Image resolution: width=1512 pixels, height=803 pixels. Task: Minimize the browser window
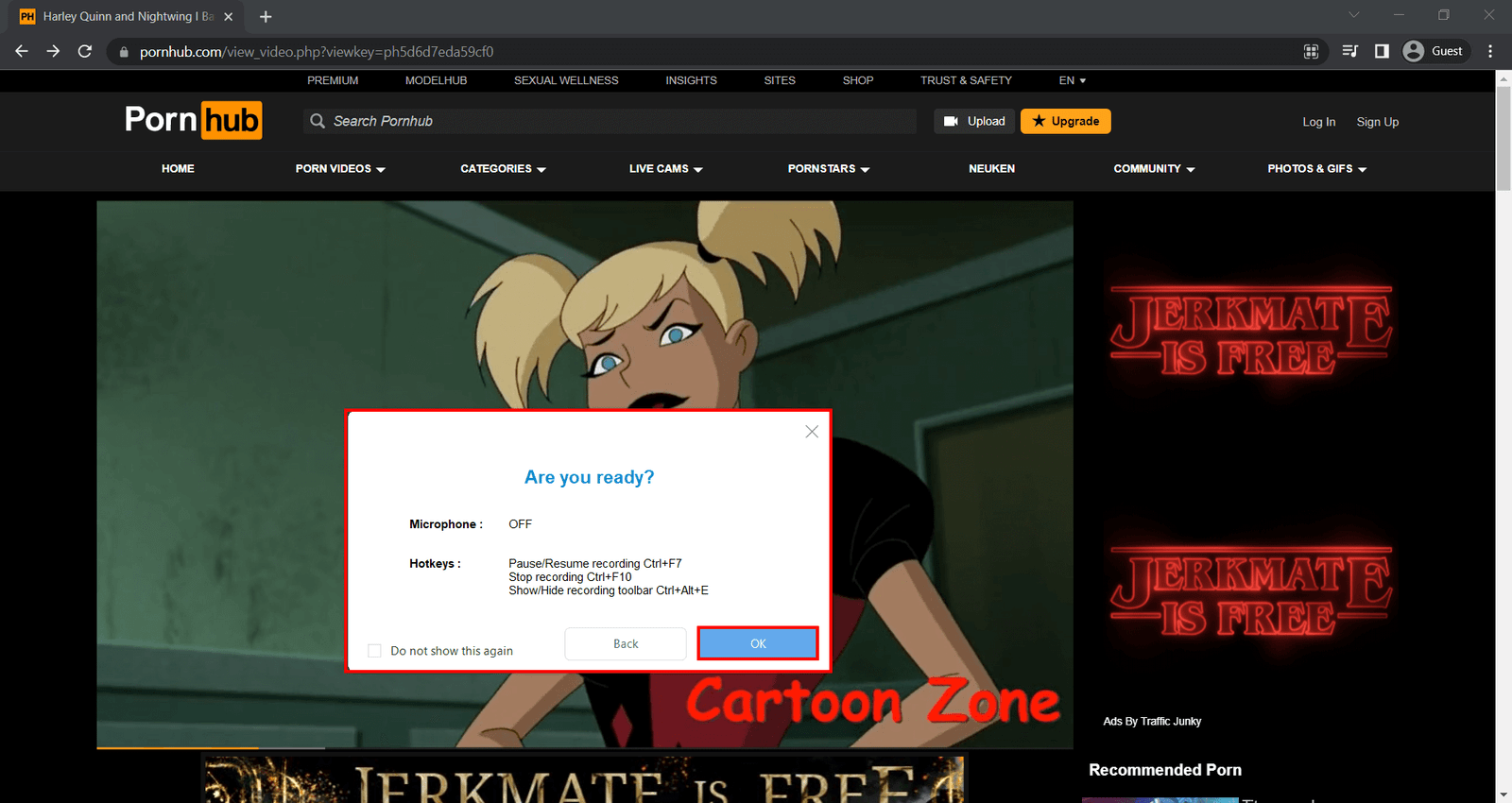(1399, 15)
